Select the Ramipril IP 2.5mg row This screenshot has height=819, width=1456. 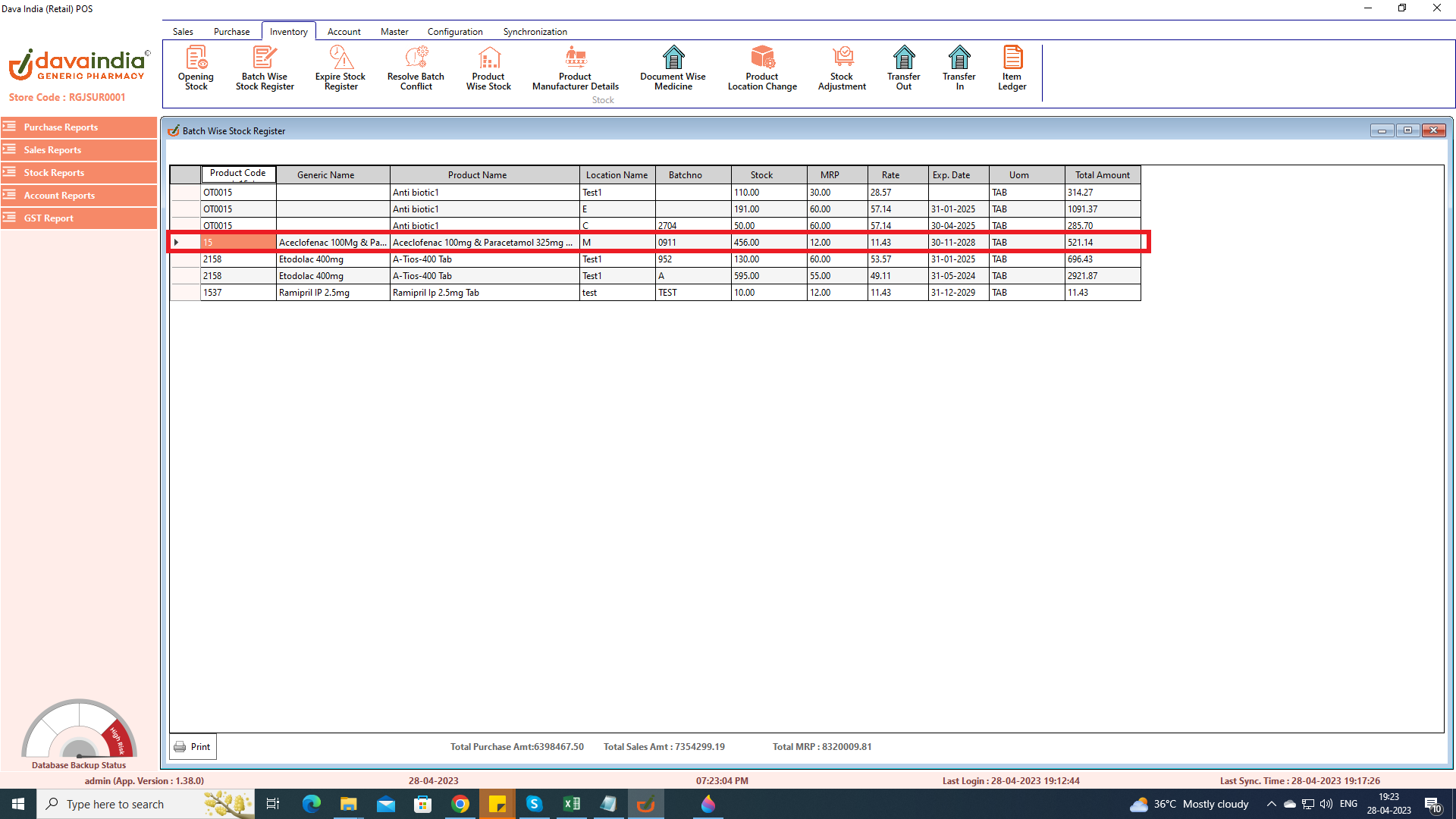pos(314,293)
